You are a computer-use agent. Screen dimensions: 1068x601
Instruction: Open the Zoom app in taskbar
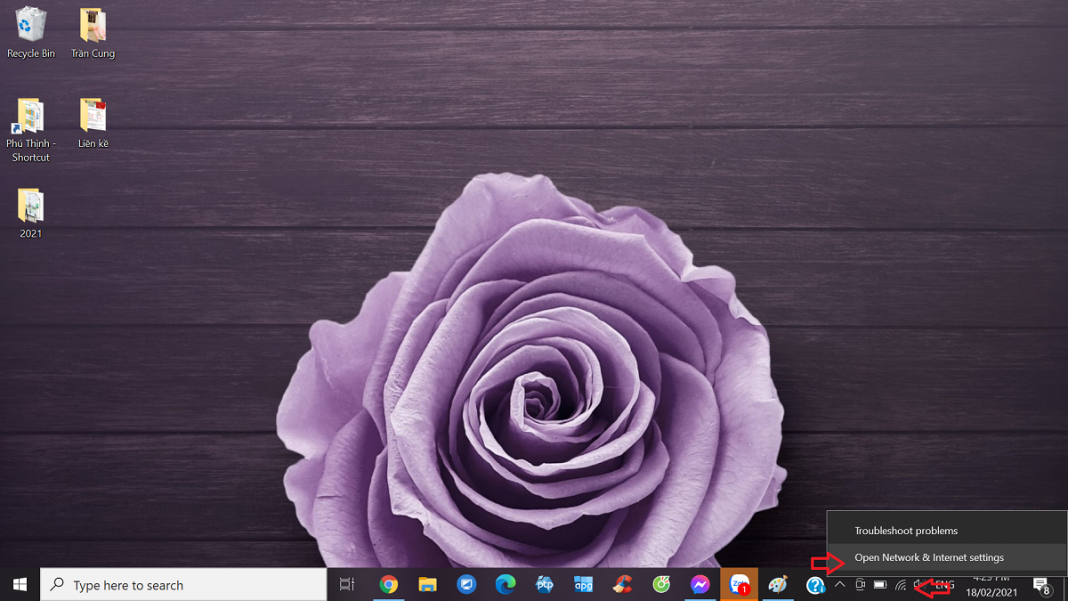pos(466,584)
